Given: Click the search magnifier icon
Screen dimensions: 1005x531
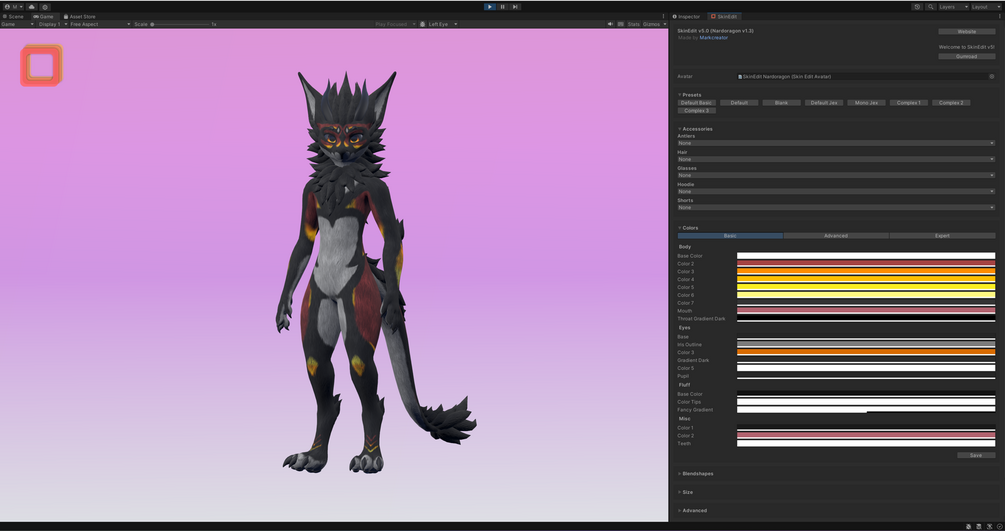Looking at the screenshot, I should (931, 7).
